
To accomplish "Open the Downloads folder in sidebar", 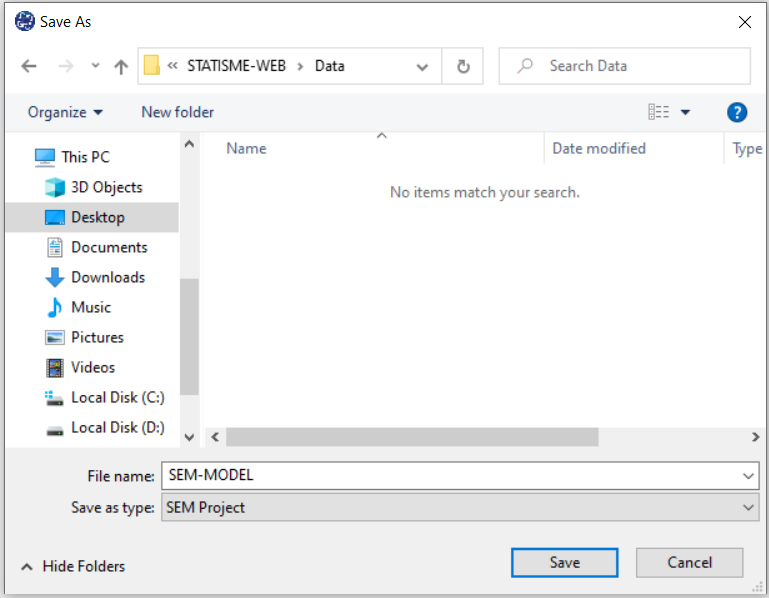I will click(x=107, y=277).
